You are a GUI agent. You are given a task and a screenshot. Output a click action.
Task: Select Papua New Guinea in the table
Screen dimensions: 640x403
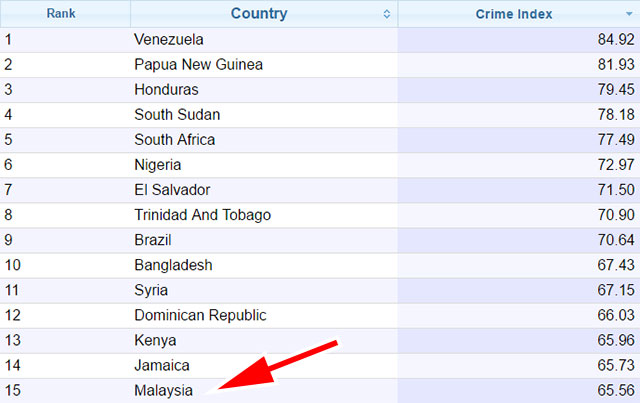[x=198, y=65]
